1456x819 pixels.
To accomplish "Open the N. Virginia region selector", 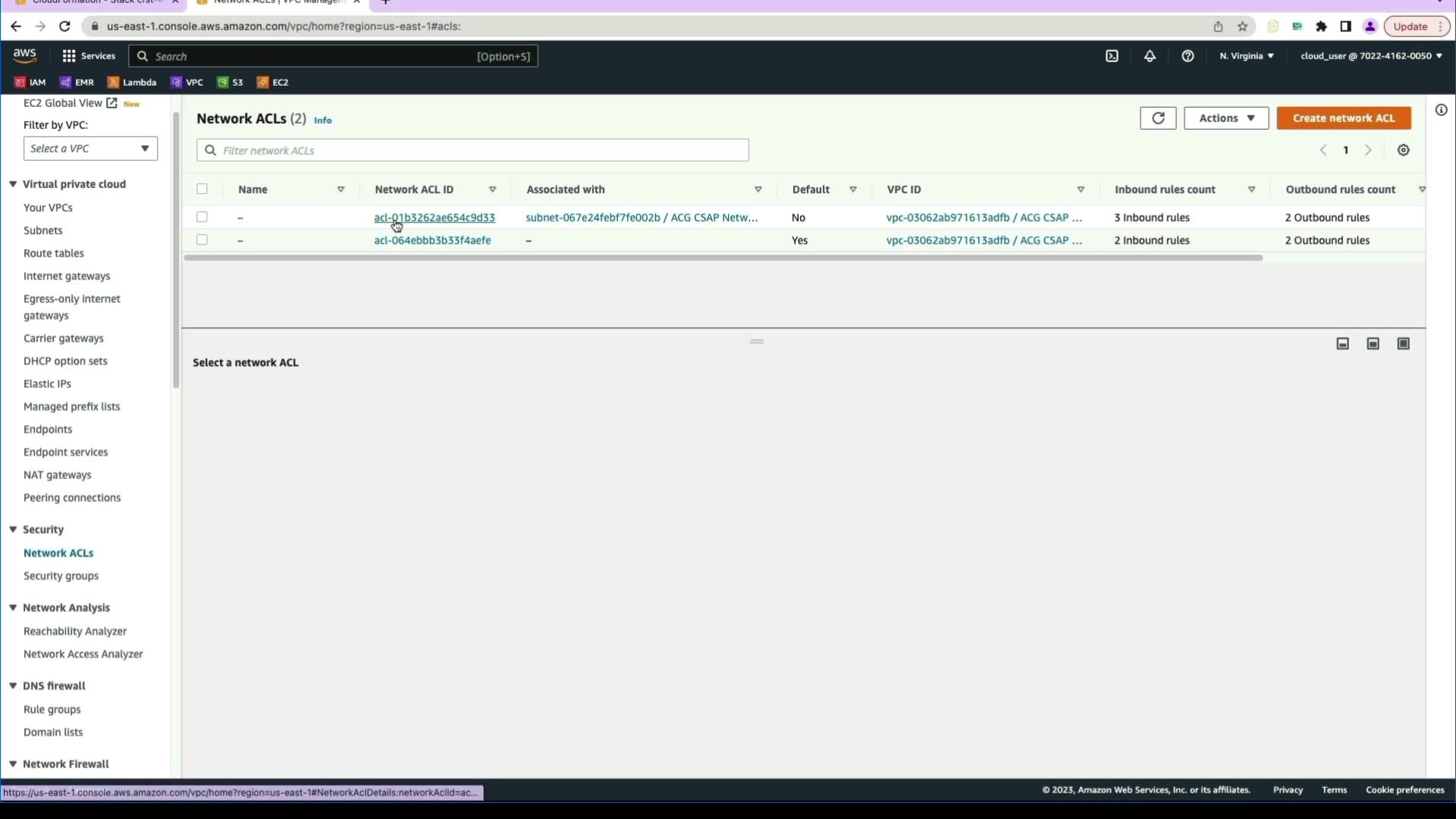I will tap(1246, 56).
